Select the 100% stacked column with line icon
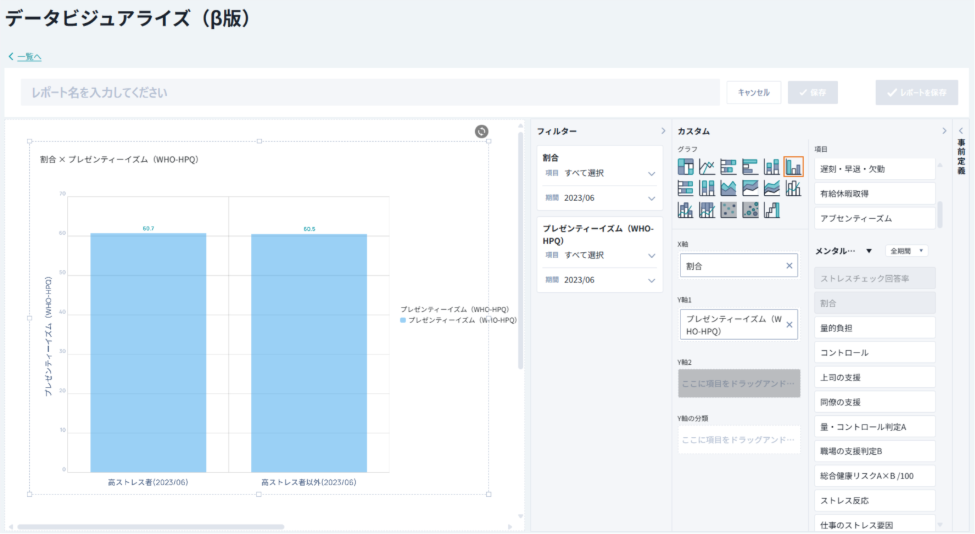 pyautogui.click(x=707, y=210)
